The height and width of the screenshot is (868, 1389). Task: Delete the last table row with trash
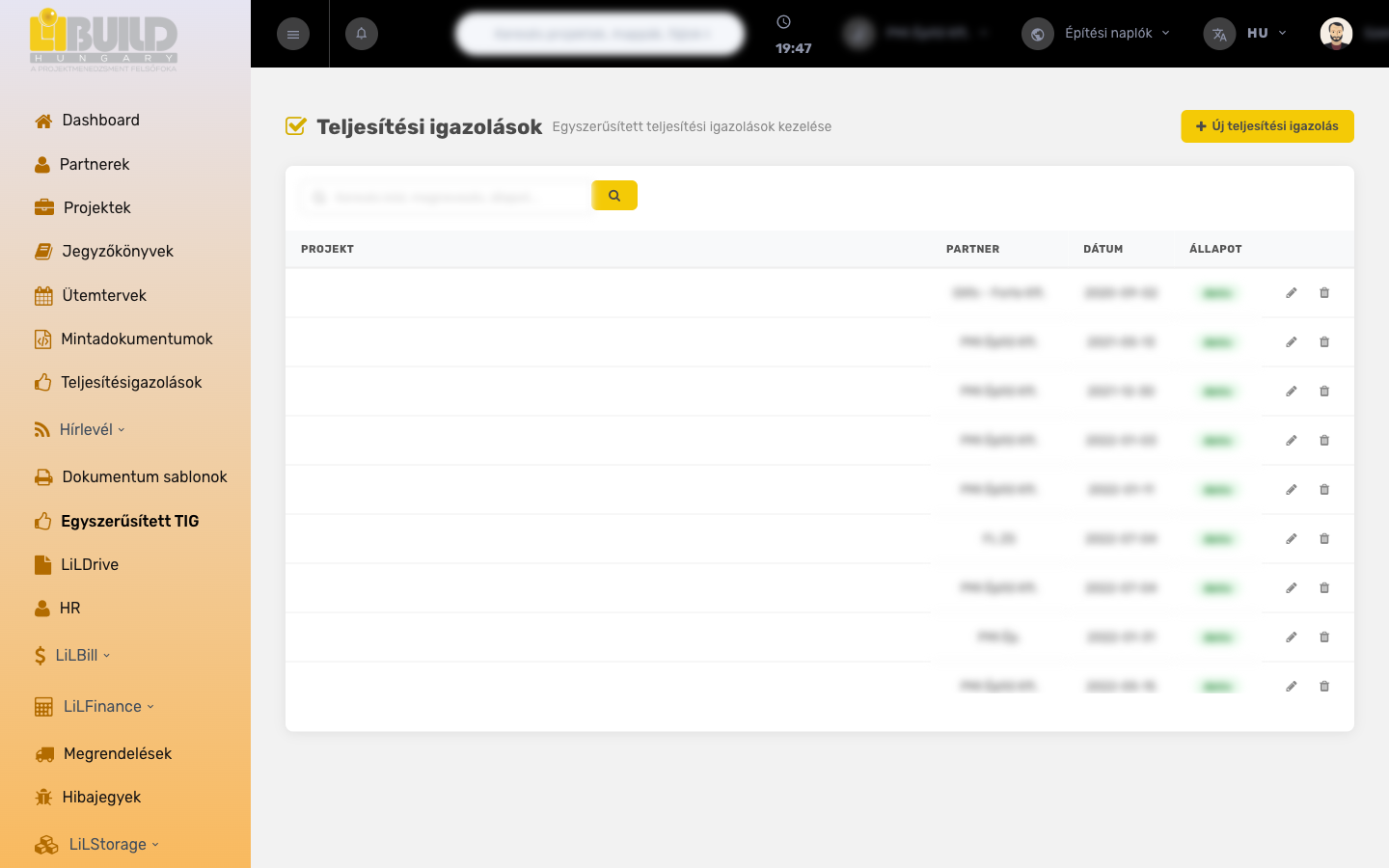tap(1324, 686)
